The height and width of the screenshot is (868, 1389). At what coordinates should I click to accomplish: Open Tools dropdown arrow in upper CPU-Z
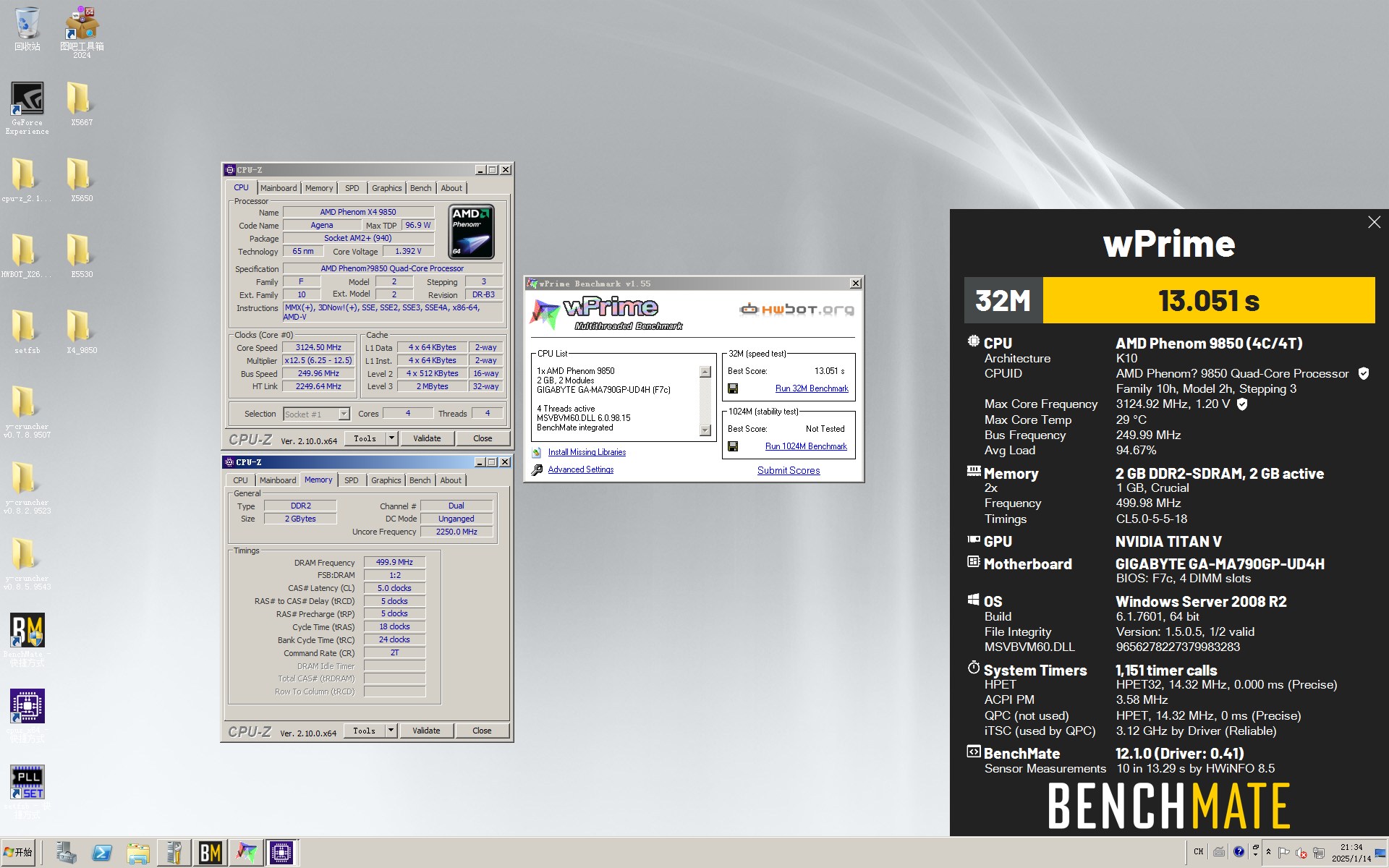click(391, 438)
